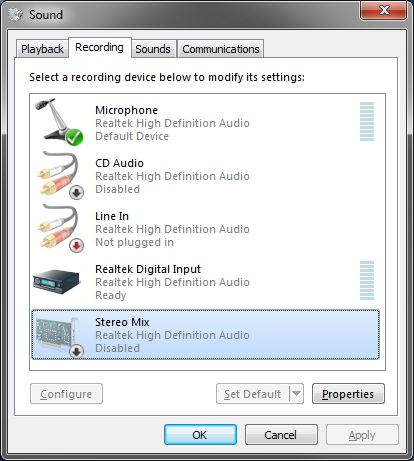Image resolution: width=414 pixels, height=461 pixels.
Task: Click the Properties button
Action: pos(348,394)
